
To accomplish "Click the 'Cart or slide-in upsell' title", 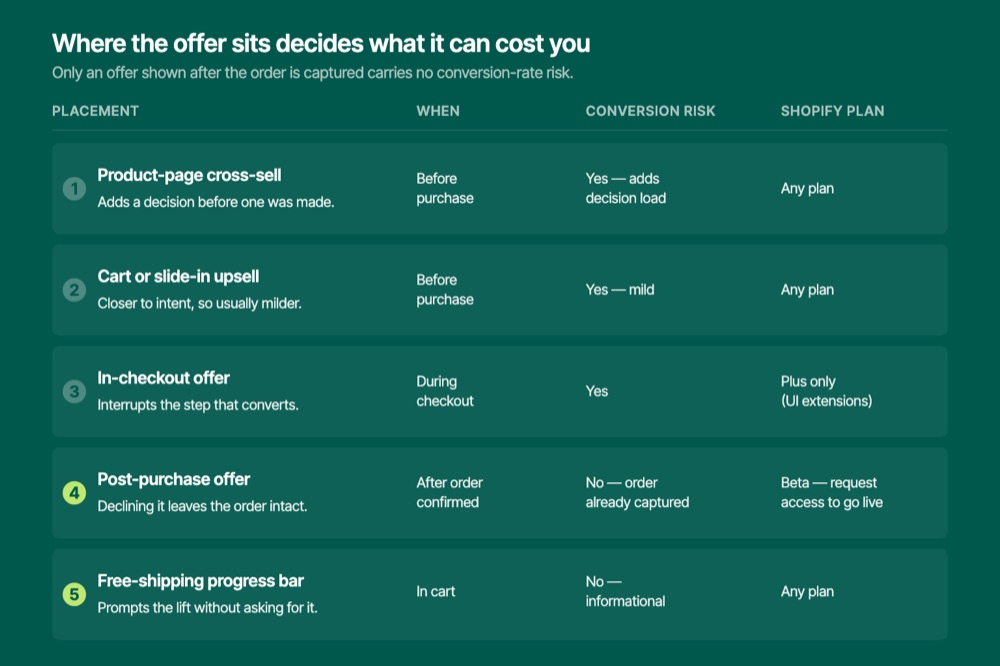I will point(179,277).
